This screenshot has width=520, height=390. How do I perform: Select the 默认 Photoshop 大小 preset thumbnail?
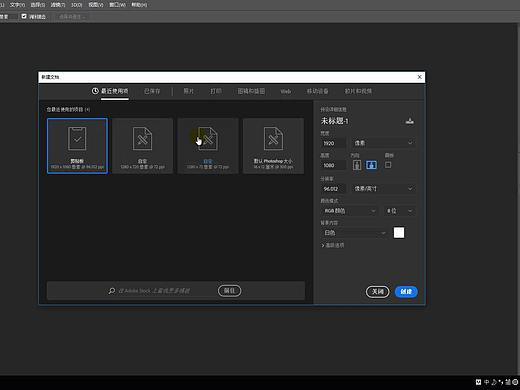(273, 146)
